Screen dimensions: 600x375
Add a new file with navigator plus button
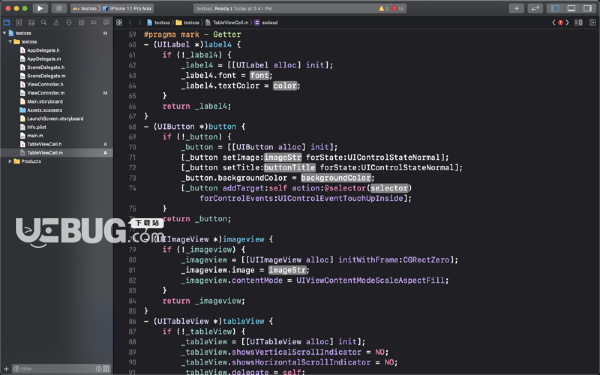click(6, 369)
